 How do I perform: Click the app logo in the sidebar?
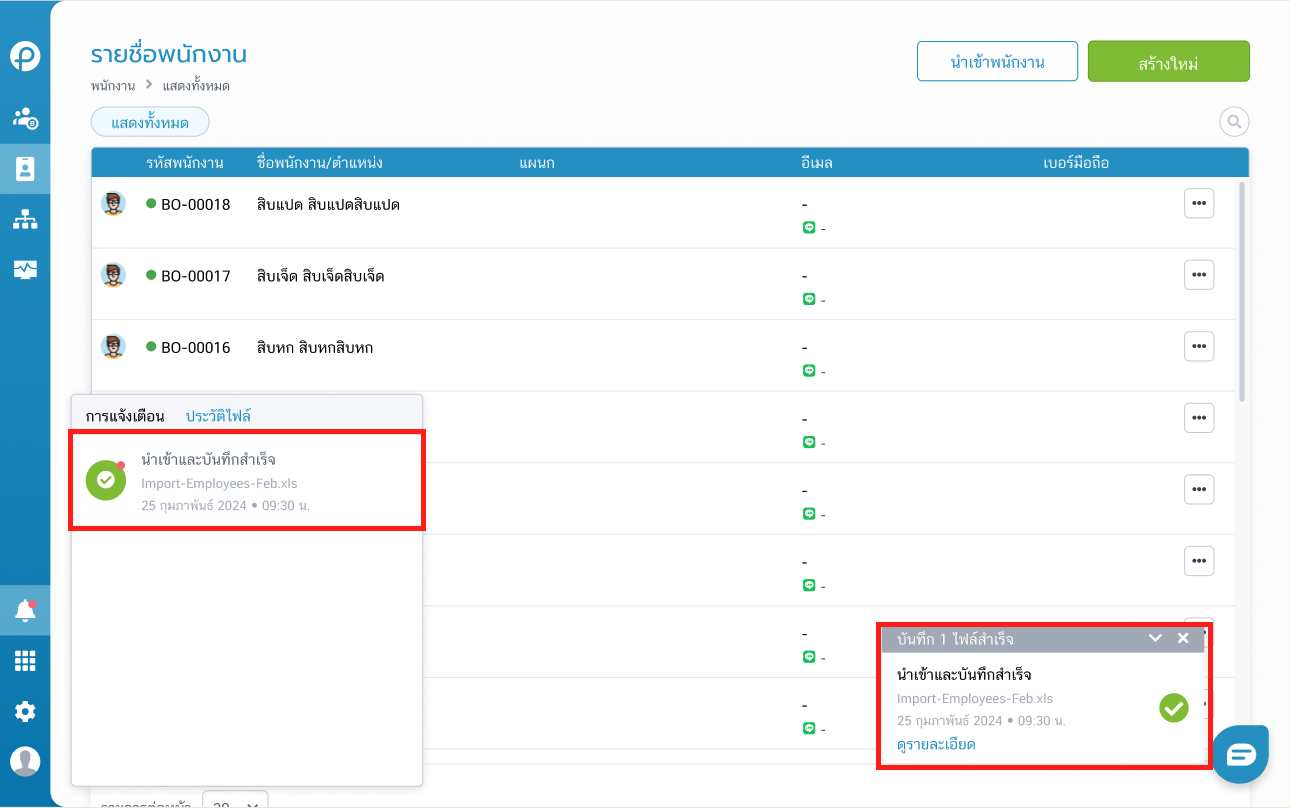coord(25,57)
